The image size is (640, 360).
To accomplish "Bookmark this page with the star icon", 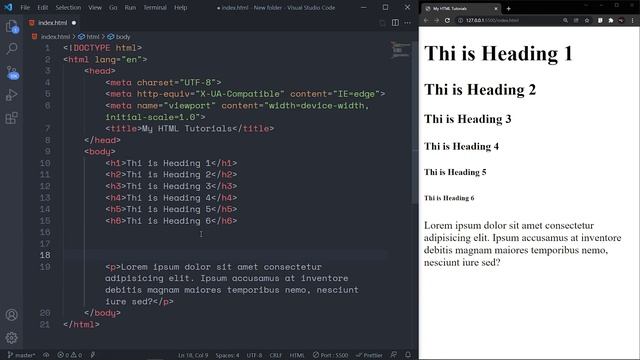I will pos(587,20).
